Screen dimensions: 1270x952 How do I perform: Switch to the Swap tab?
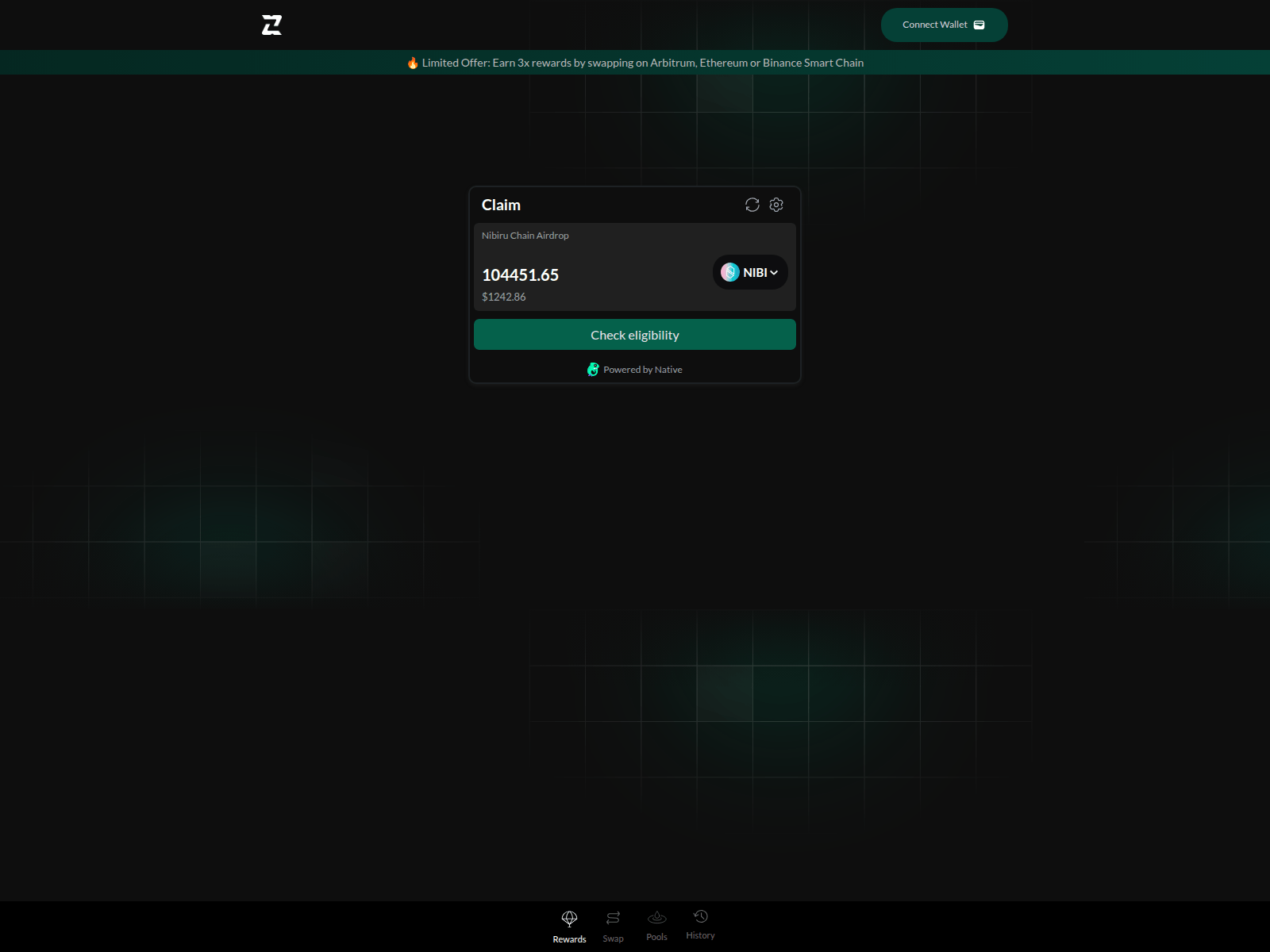[x=613, y=927]
